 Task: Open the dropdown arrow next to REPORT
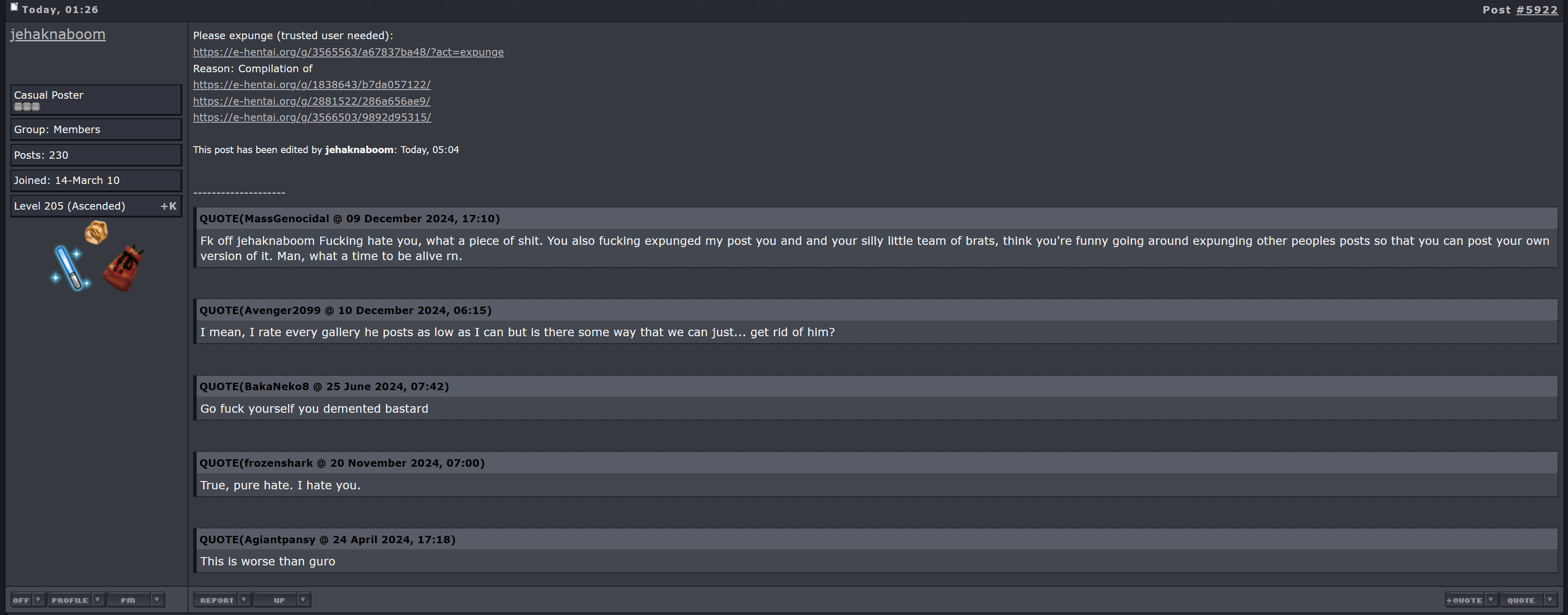tap(244, 600)
